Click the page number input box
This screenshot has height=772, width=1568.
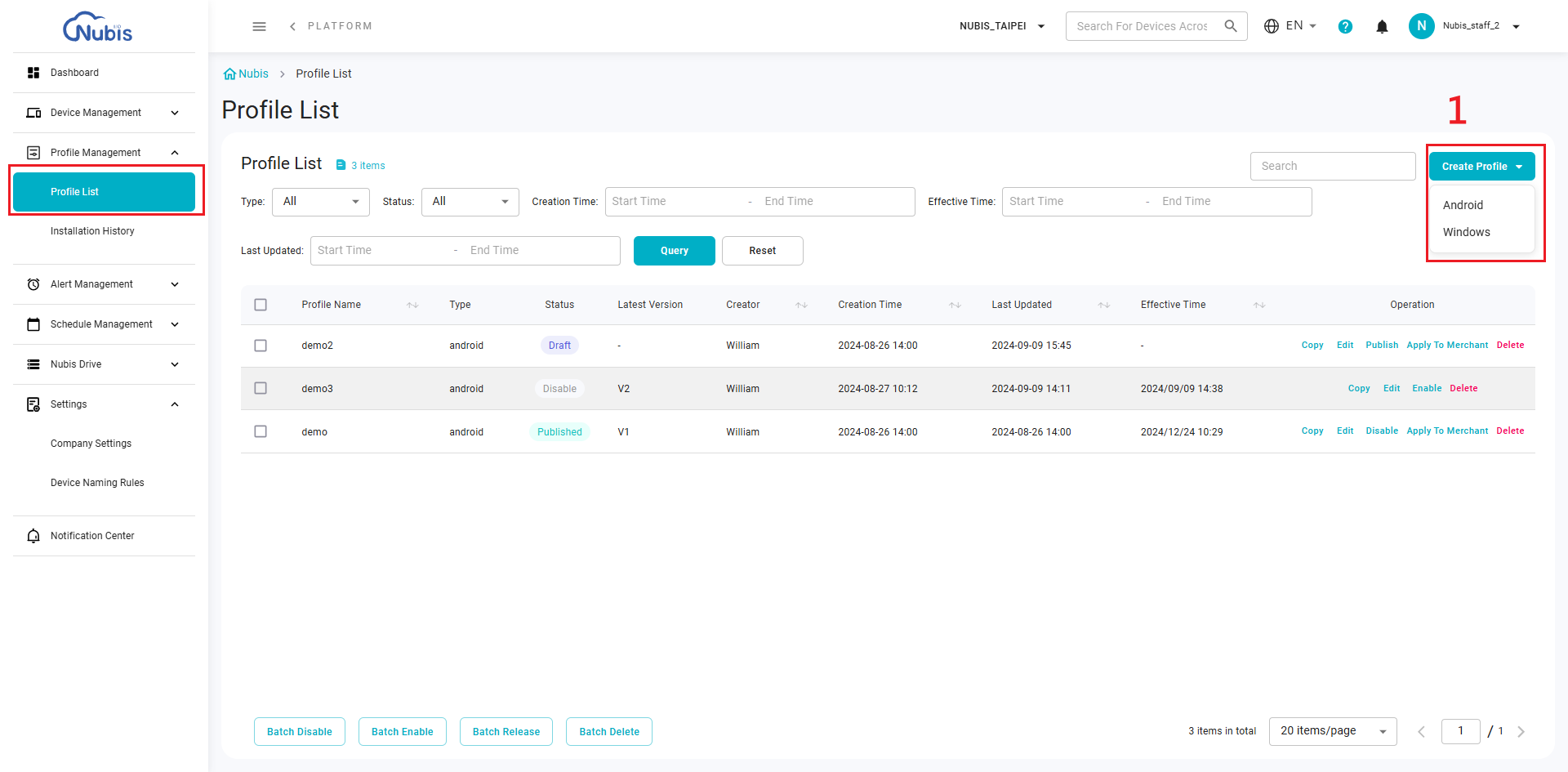pyautogui.click(x=1461, y=731)
